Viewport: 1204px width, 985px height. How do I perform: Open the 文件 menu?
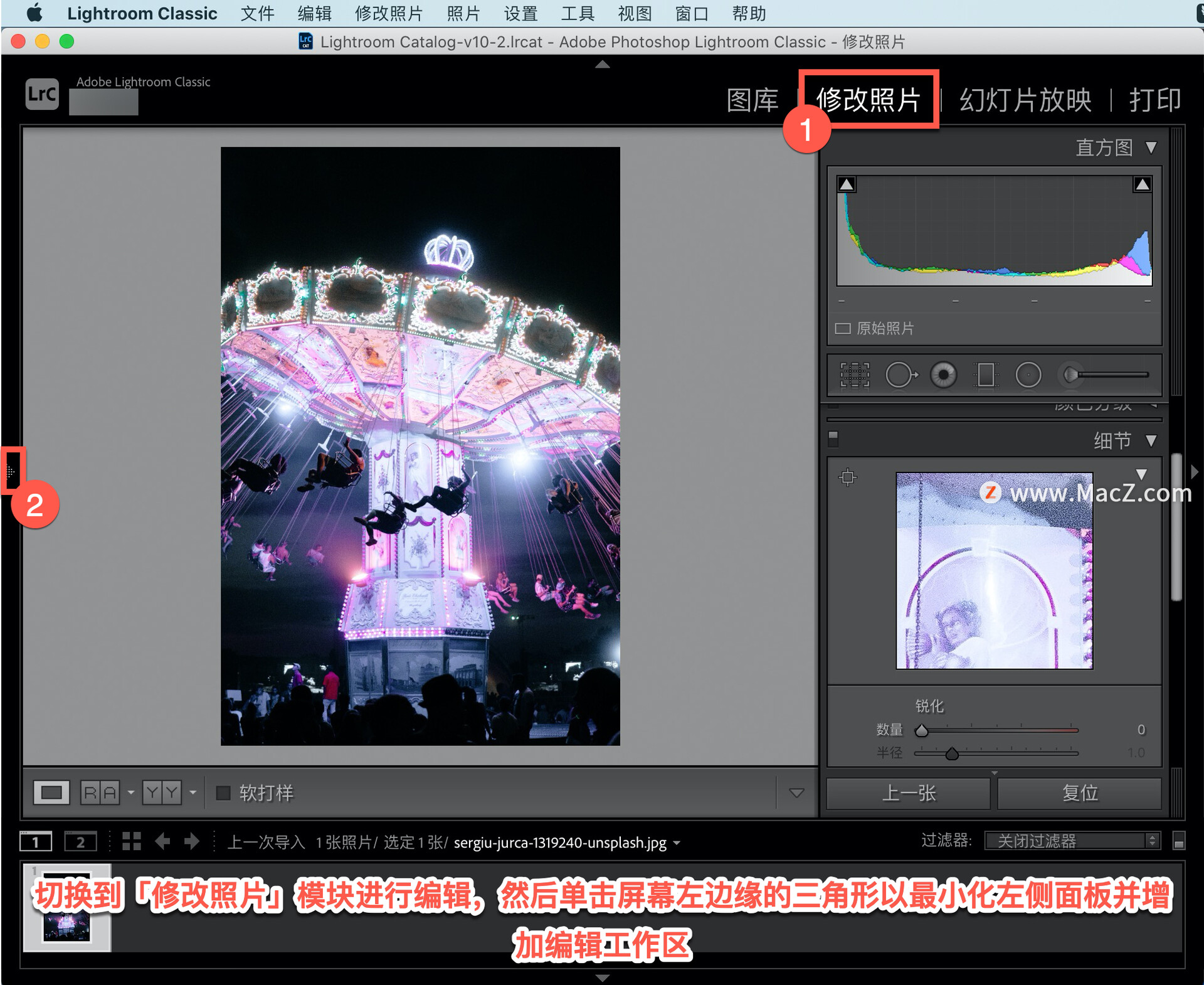[x=257, y=13]
